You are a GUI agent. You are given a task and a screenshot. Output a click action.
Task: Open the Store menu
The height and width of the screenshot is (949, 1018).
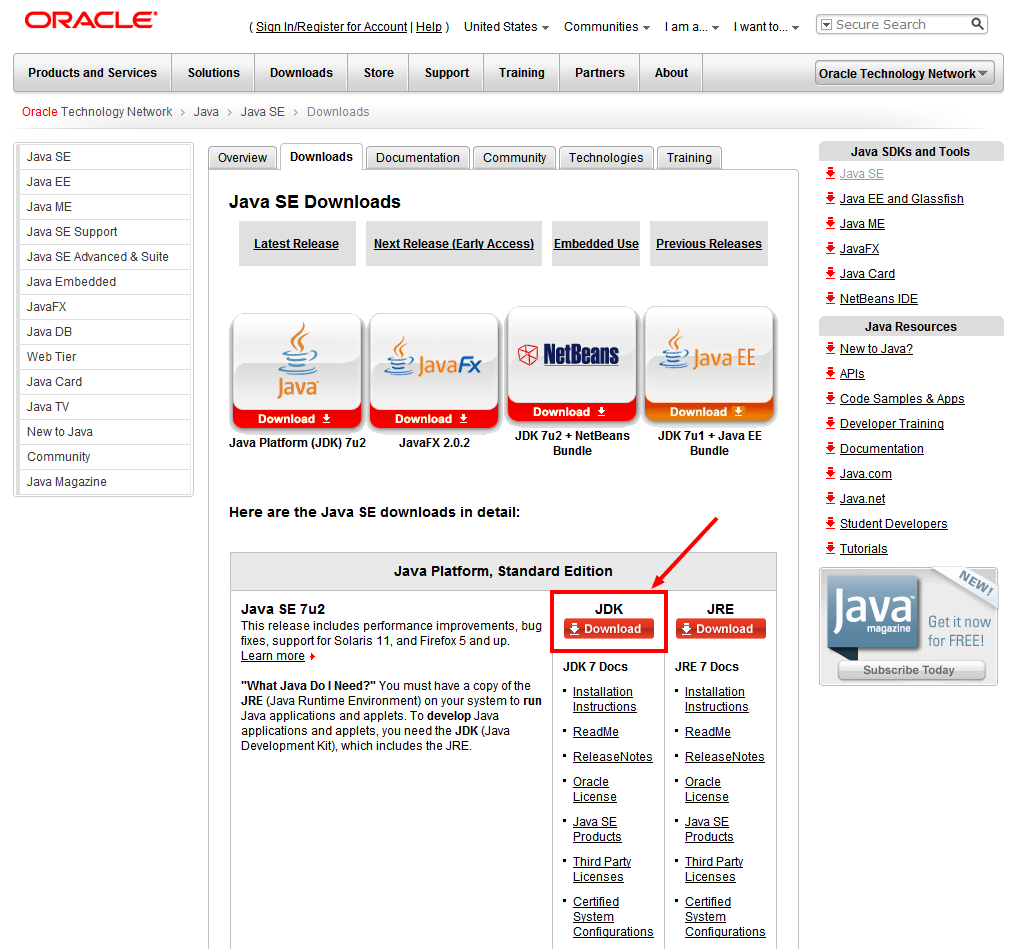click(x=379, y=73)
